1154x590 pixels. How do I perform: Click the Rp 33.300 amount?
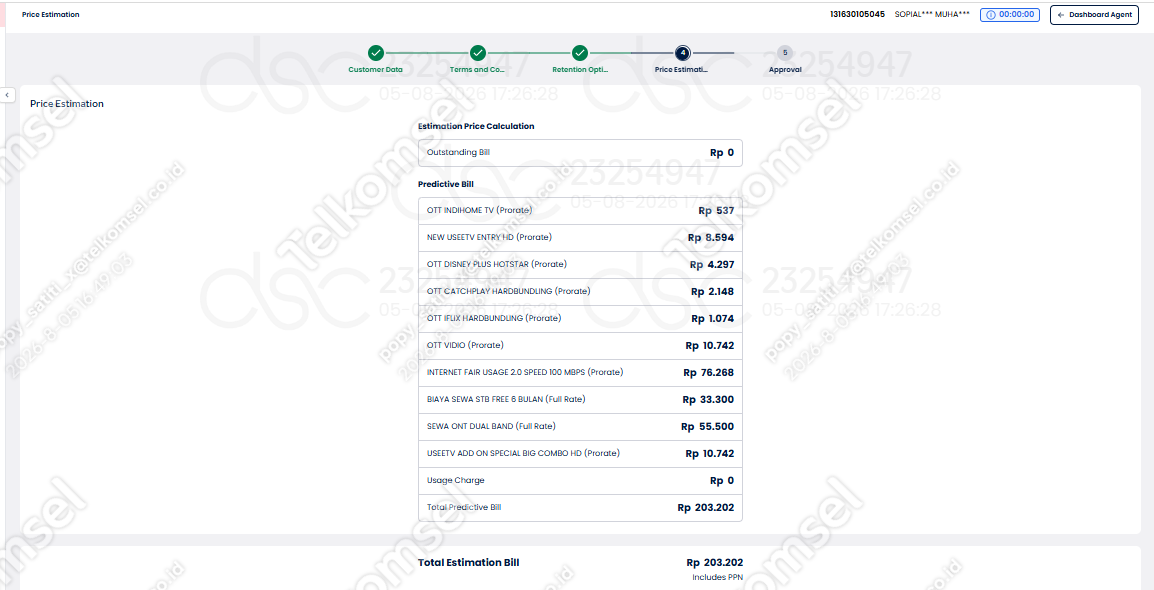708,399
